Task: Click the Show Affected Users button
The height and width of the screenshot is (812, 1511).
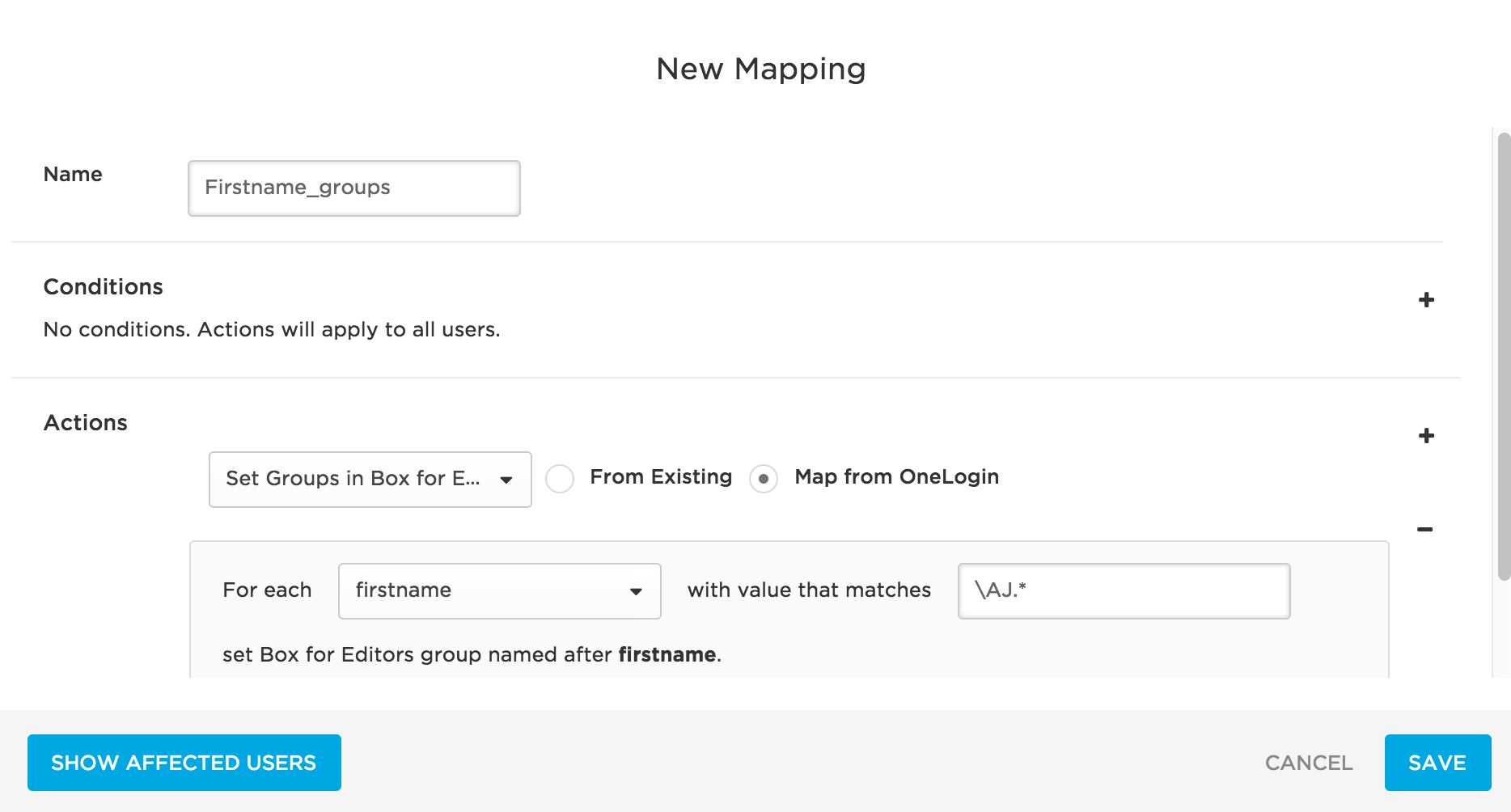Action: [x=184, y=763]
